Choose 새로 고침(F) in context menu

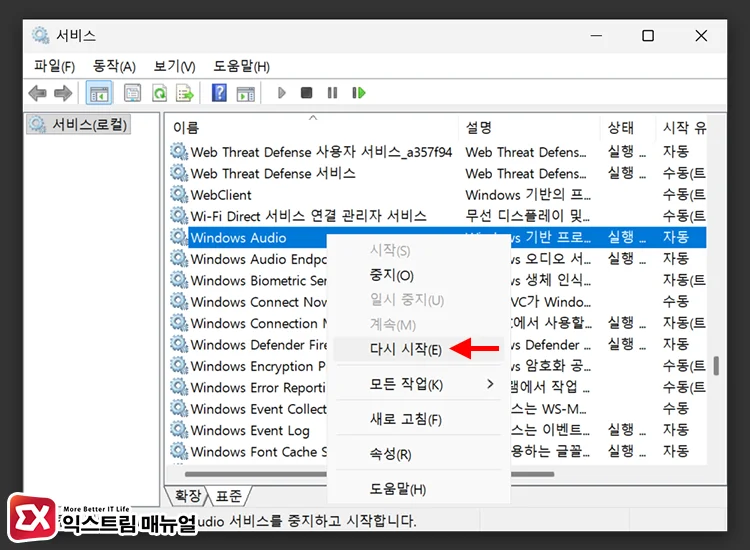[406, 419]
